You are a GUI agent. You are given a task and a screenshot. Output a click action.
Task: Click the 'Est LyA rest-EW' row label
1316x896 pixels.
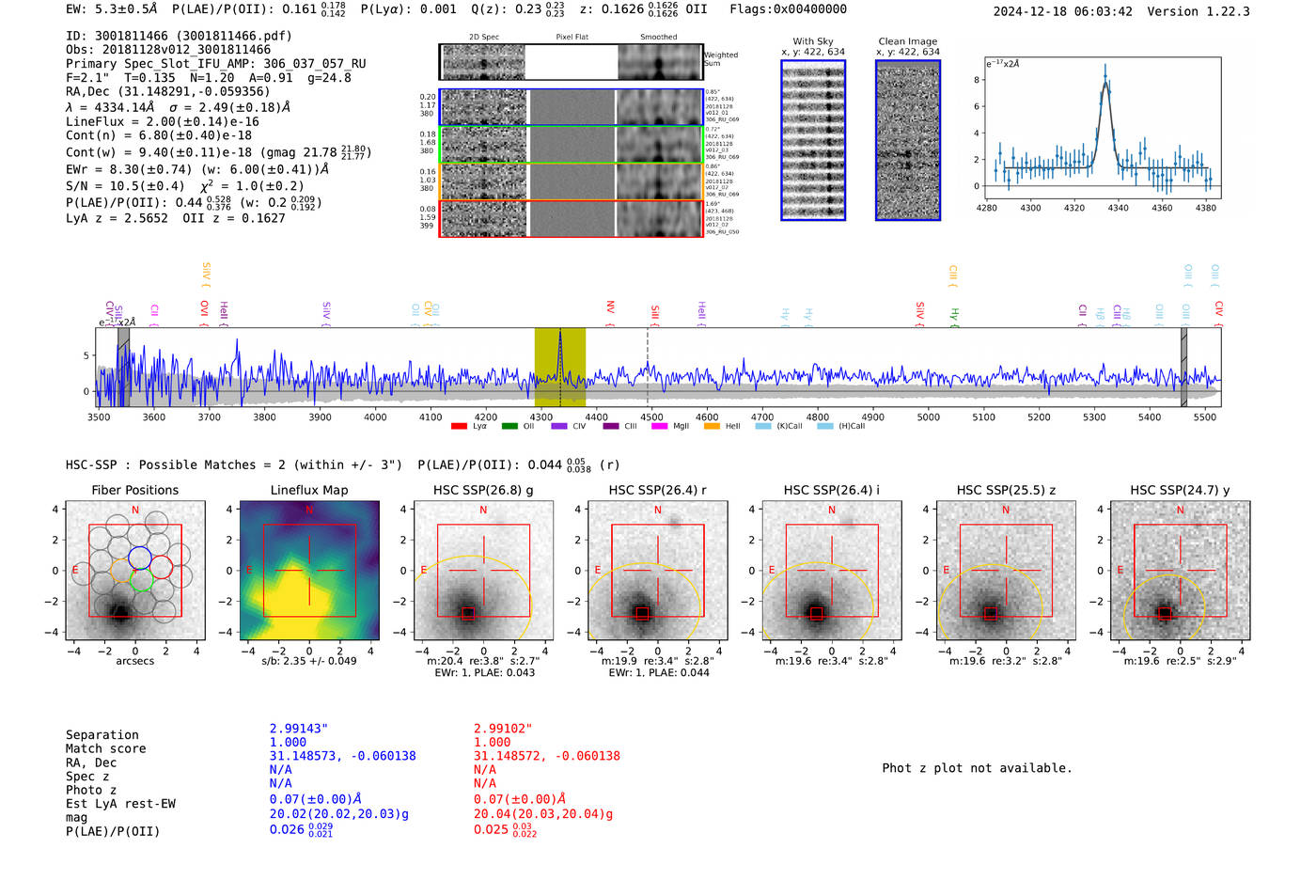click(x=120, y=804)
